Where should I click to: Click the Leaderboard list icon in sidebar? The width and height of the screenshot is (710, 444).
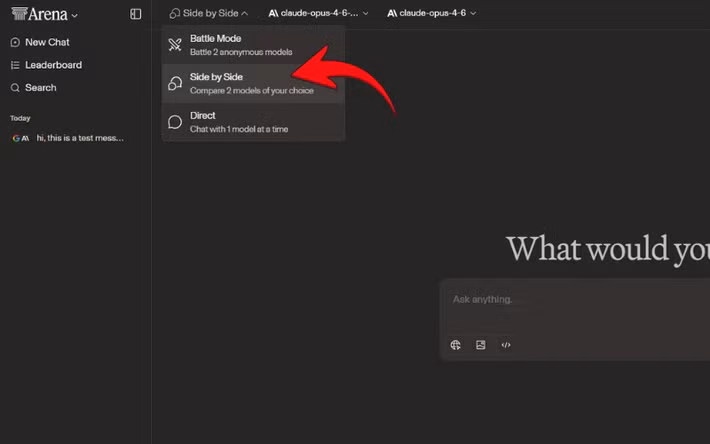15,65
